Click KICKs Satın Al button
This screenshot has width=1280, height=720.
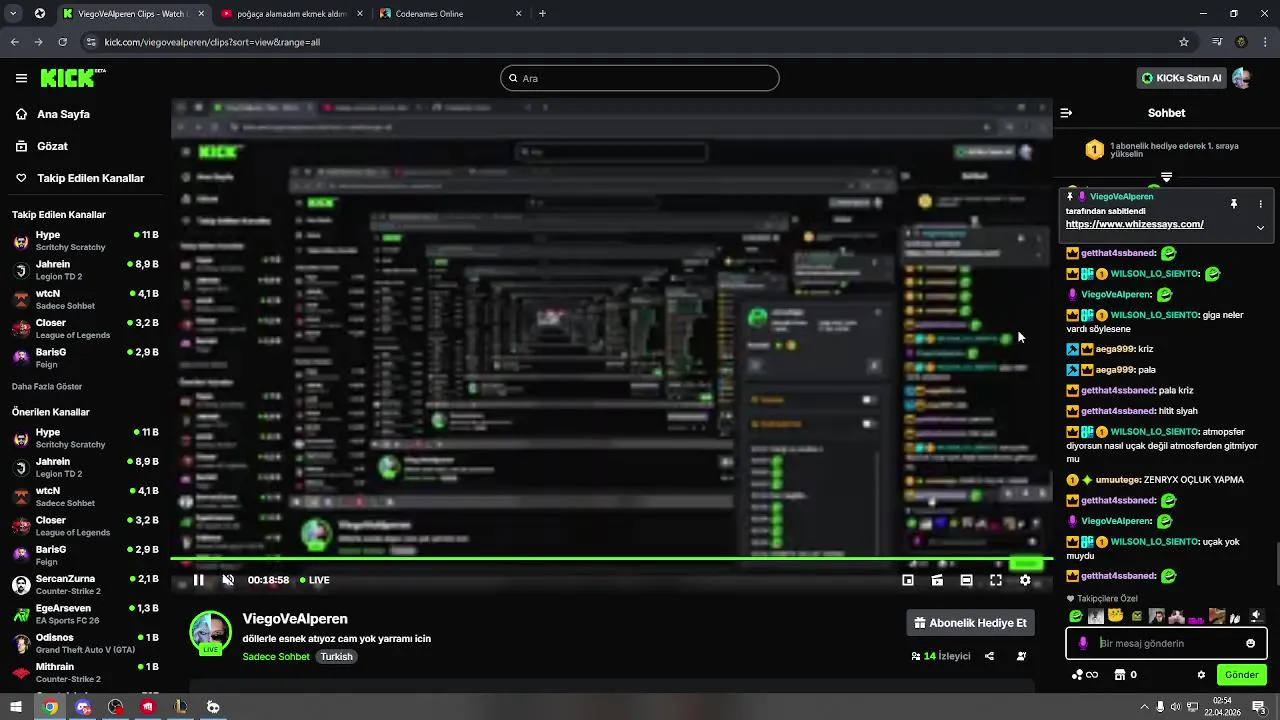coord(1182,78)
